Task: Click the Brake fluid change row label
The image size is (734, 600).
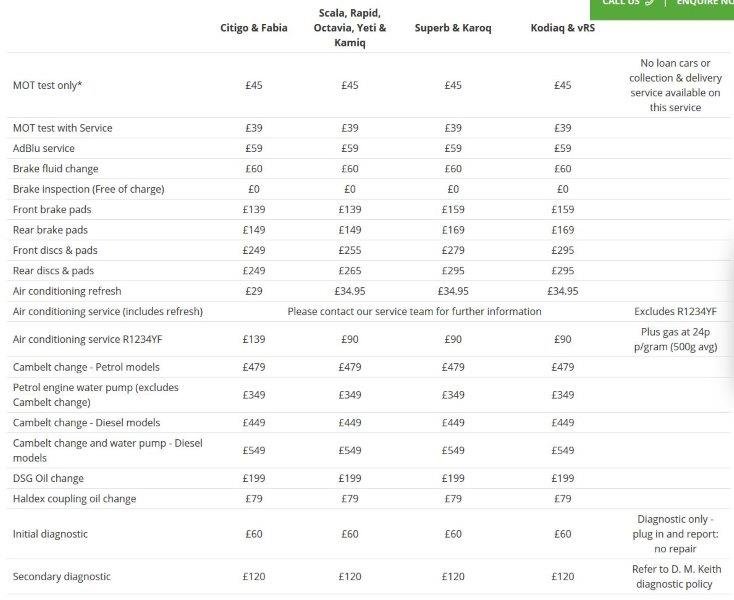Action: point(56,168)
